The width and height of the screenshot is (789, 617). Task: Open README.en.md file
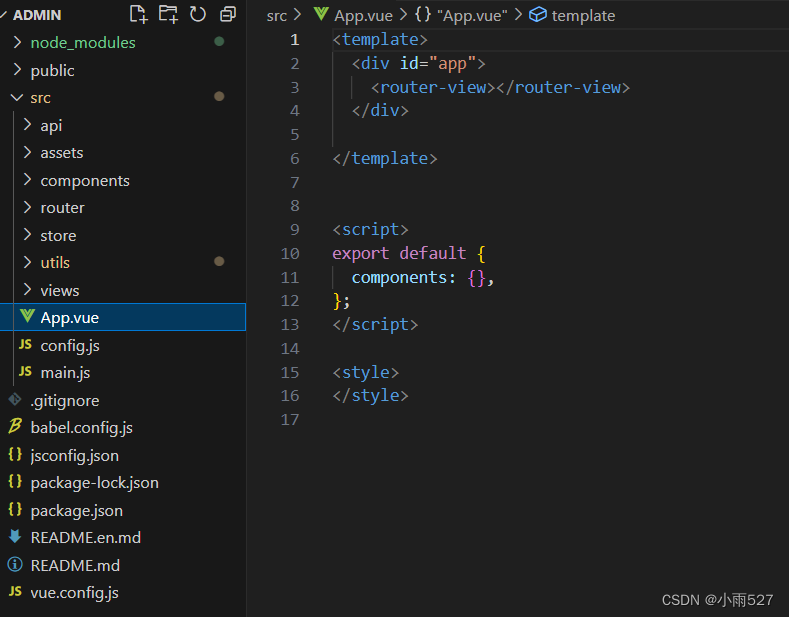(86, 537)
